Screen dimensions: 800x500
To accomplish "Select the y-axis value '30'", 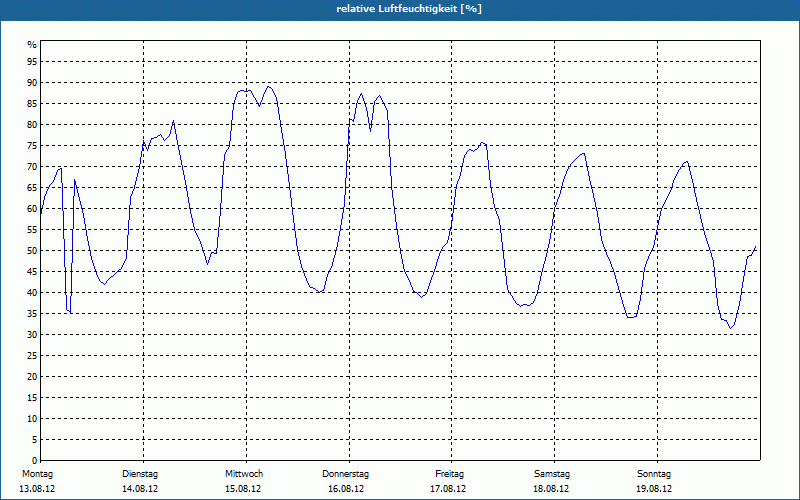I will pos(32,335).
